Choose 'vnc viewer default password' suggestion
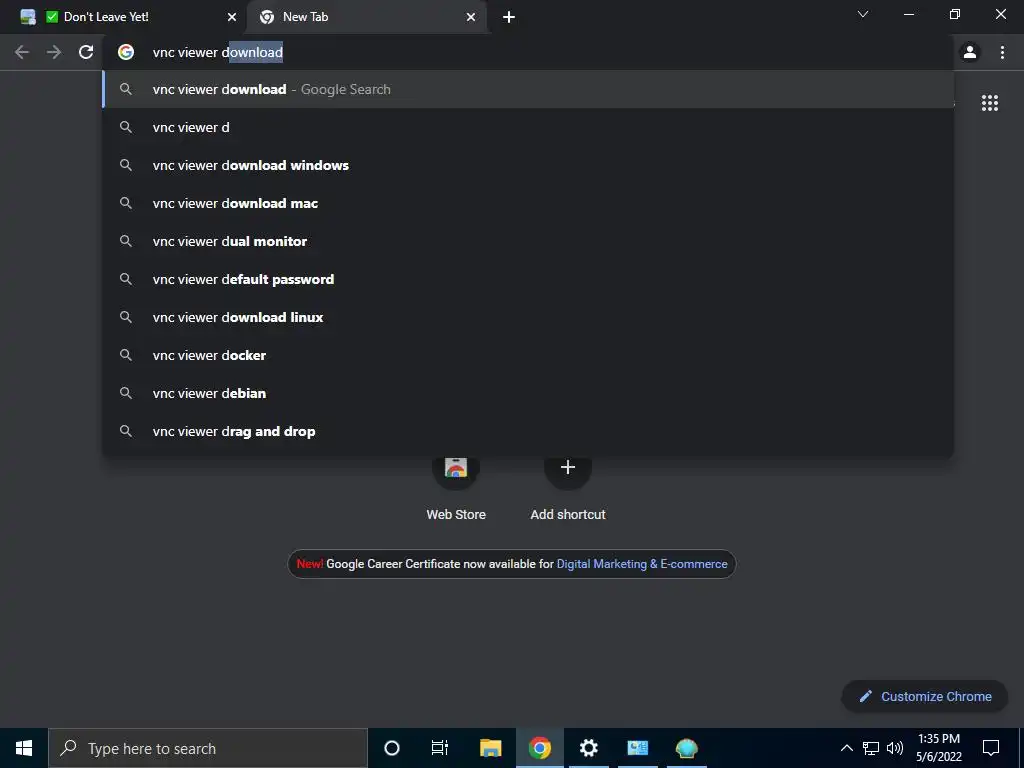 pyautogui.click(x=528, y=279)
